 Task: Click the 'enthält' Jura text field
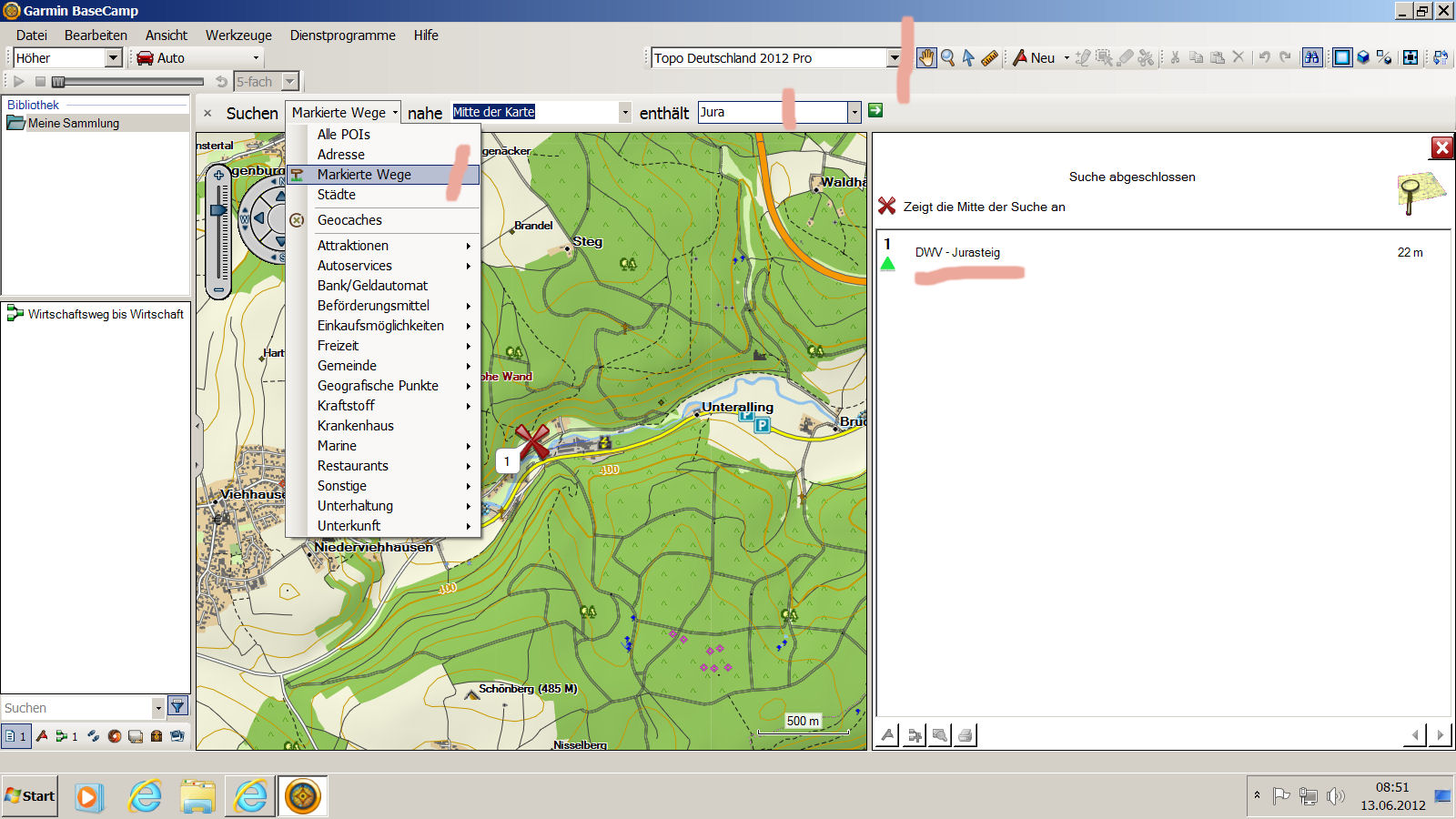772,112
